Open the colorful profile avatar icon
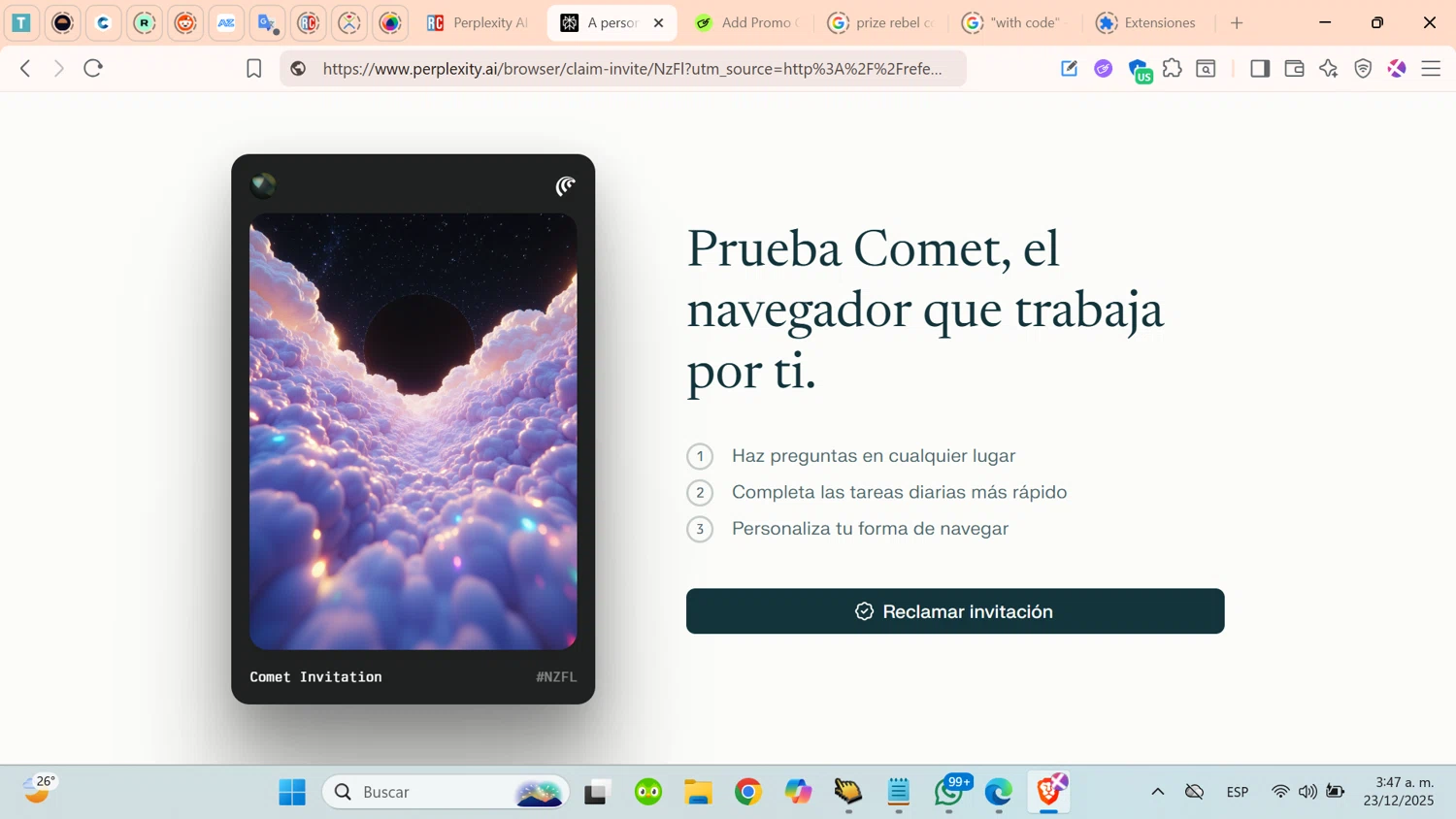Viewport: 1456px width, 819px height. (x=1397, y=69)
